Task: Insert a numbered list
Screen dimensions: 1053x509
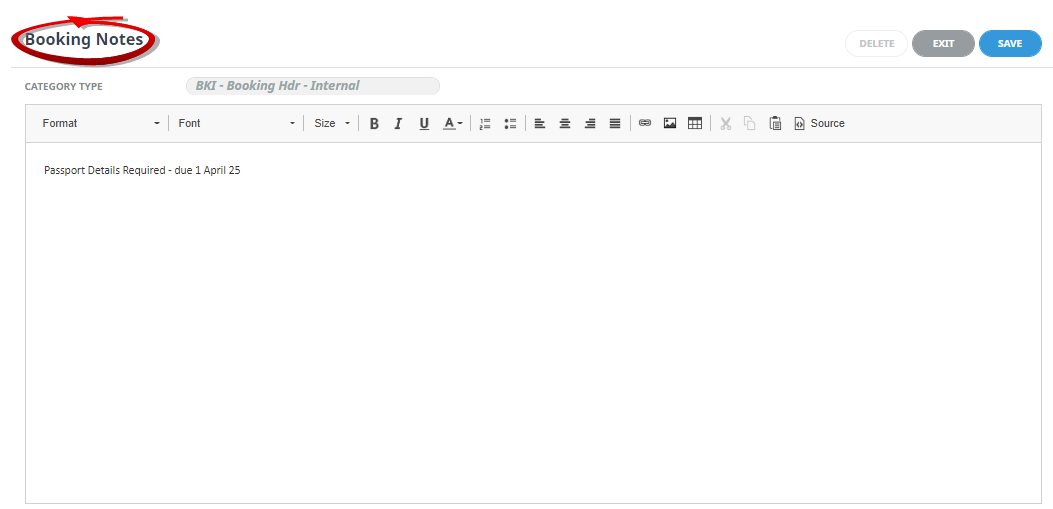Action: [485, 124]
